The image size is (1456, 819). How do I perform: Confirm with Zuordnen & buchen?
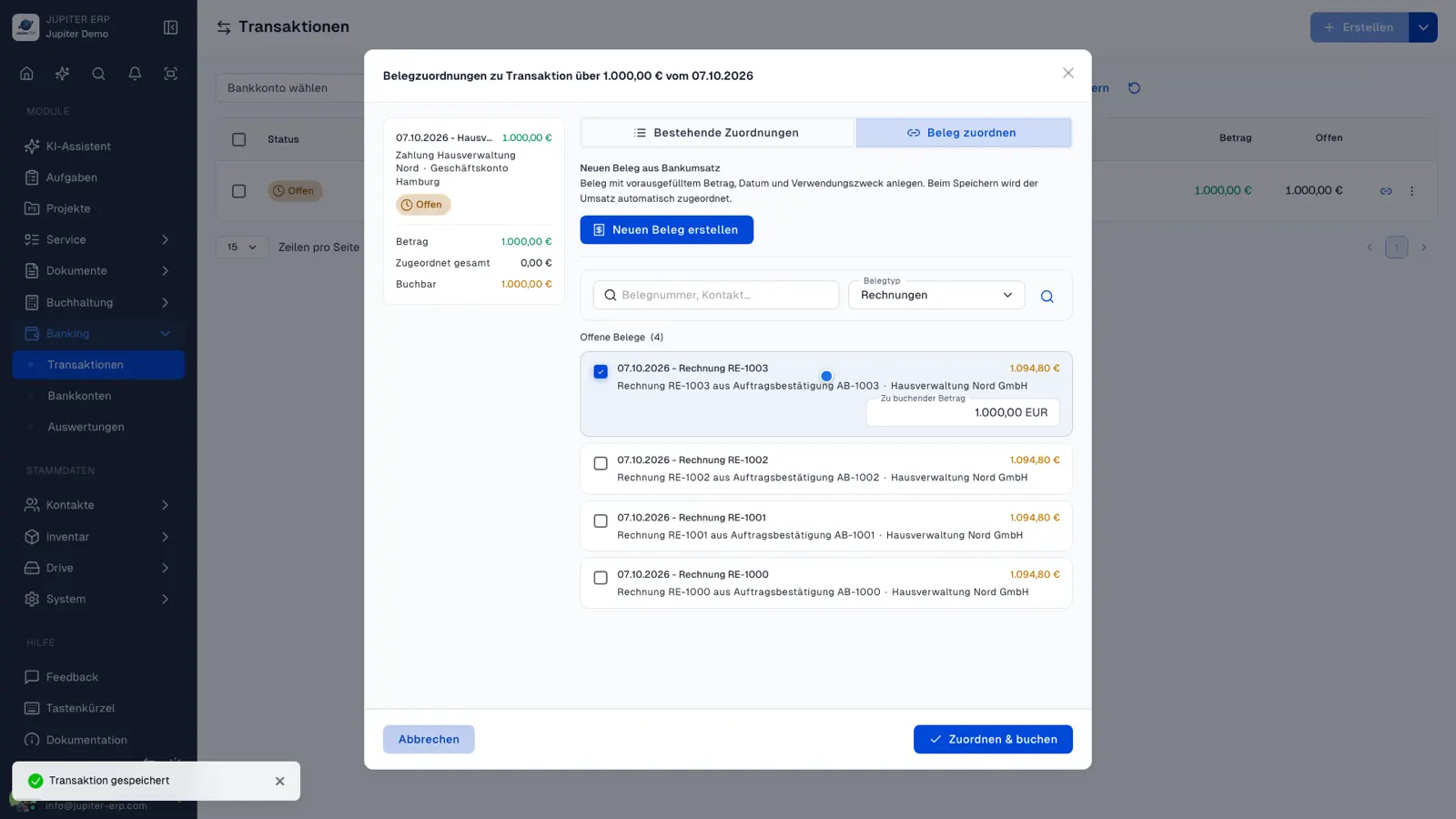pyautogui.click(x=993, y=739)
